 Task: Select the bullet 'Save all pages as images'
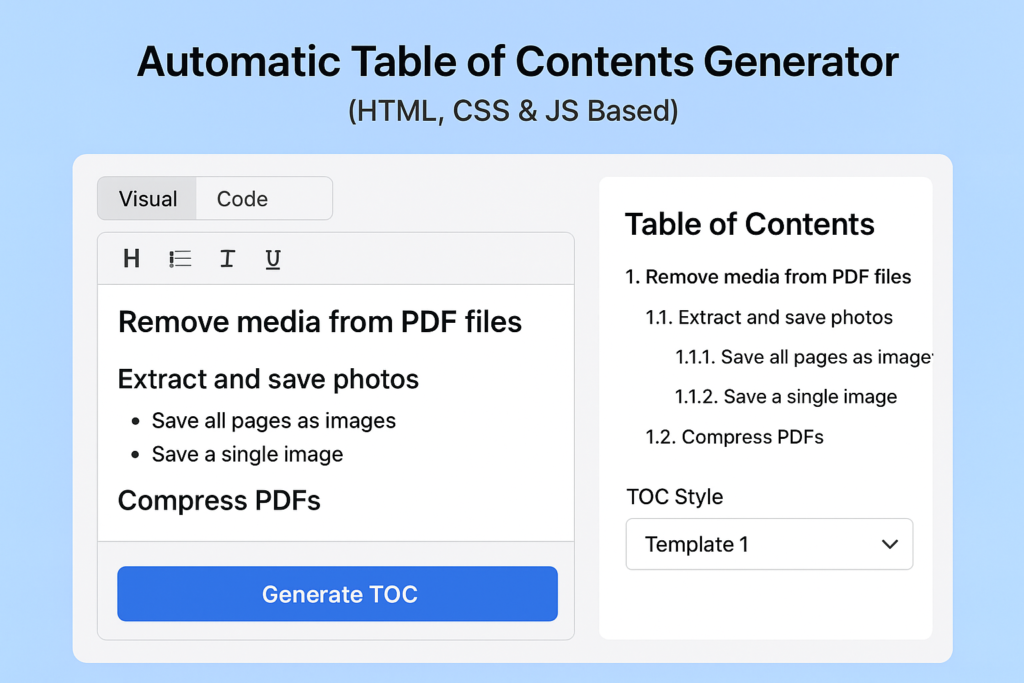pos(274,421)
